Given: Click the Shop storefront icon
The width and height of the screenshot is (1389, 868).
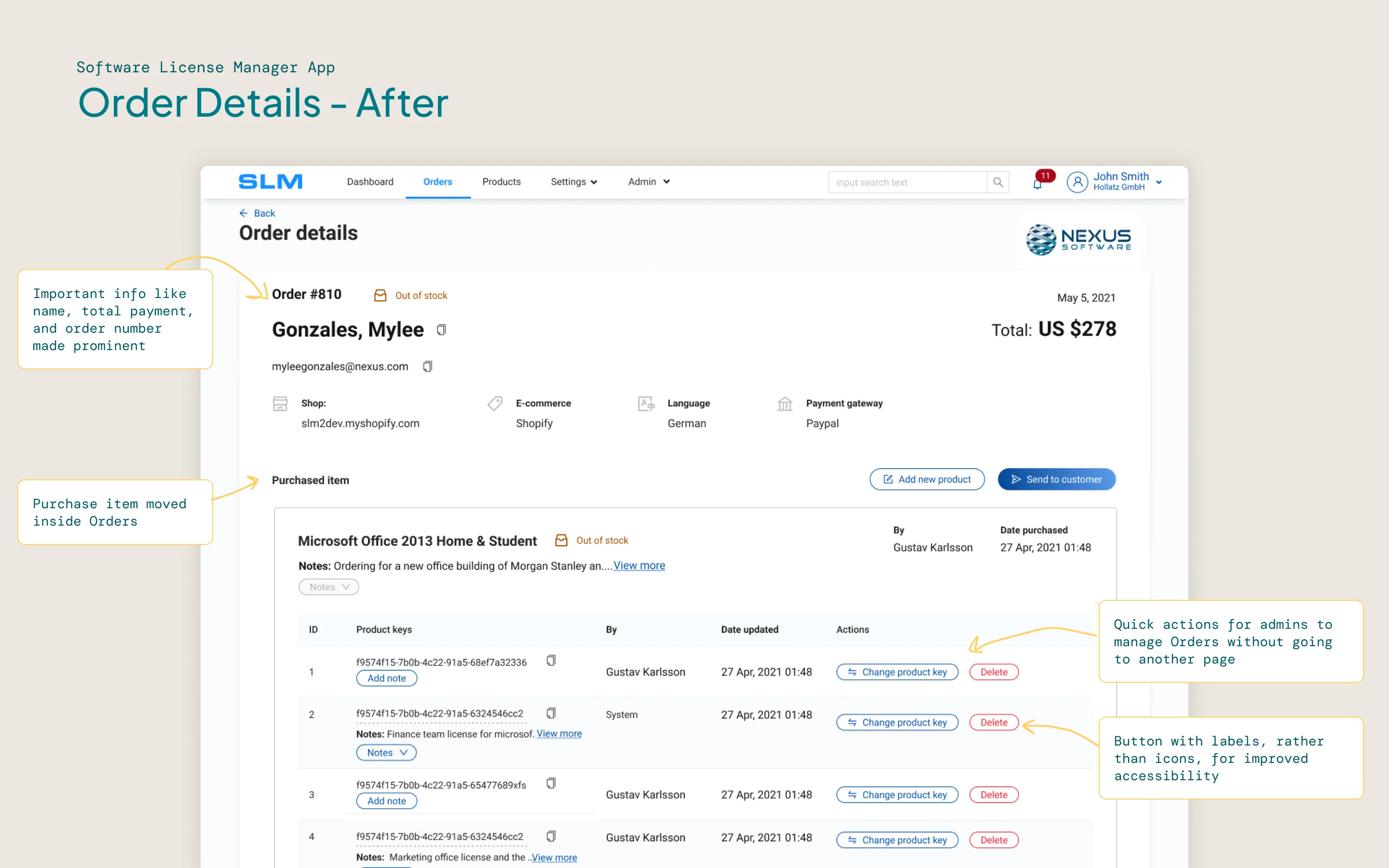Looking at the screenshot, I should click(x=280, y=404).
